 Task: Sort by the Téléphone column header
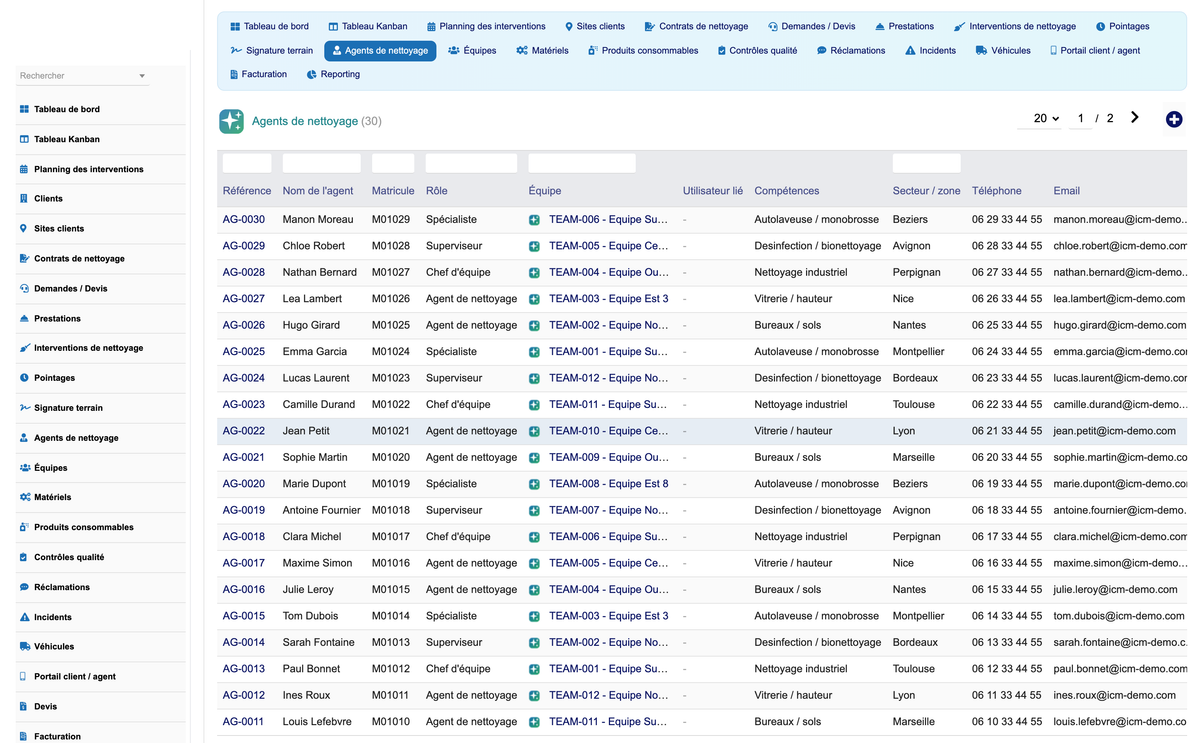(x=997, y=191)
